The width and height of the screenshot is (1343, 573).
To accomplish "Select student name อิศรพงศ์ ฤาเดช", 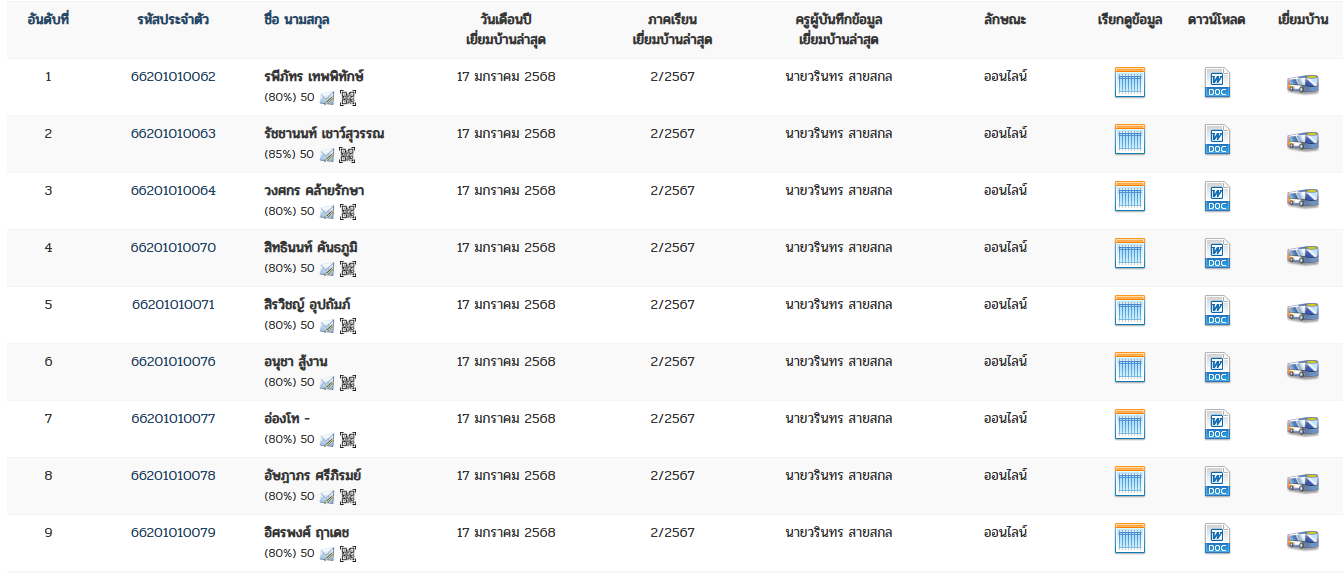I will (306, 532).
